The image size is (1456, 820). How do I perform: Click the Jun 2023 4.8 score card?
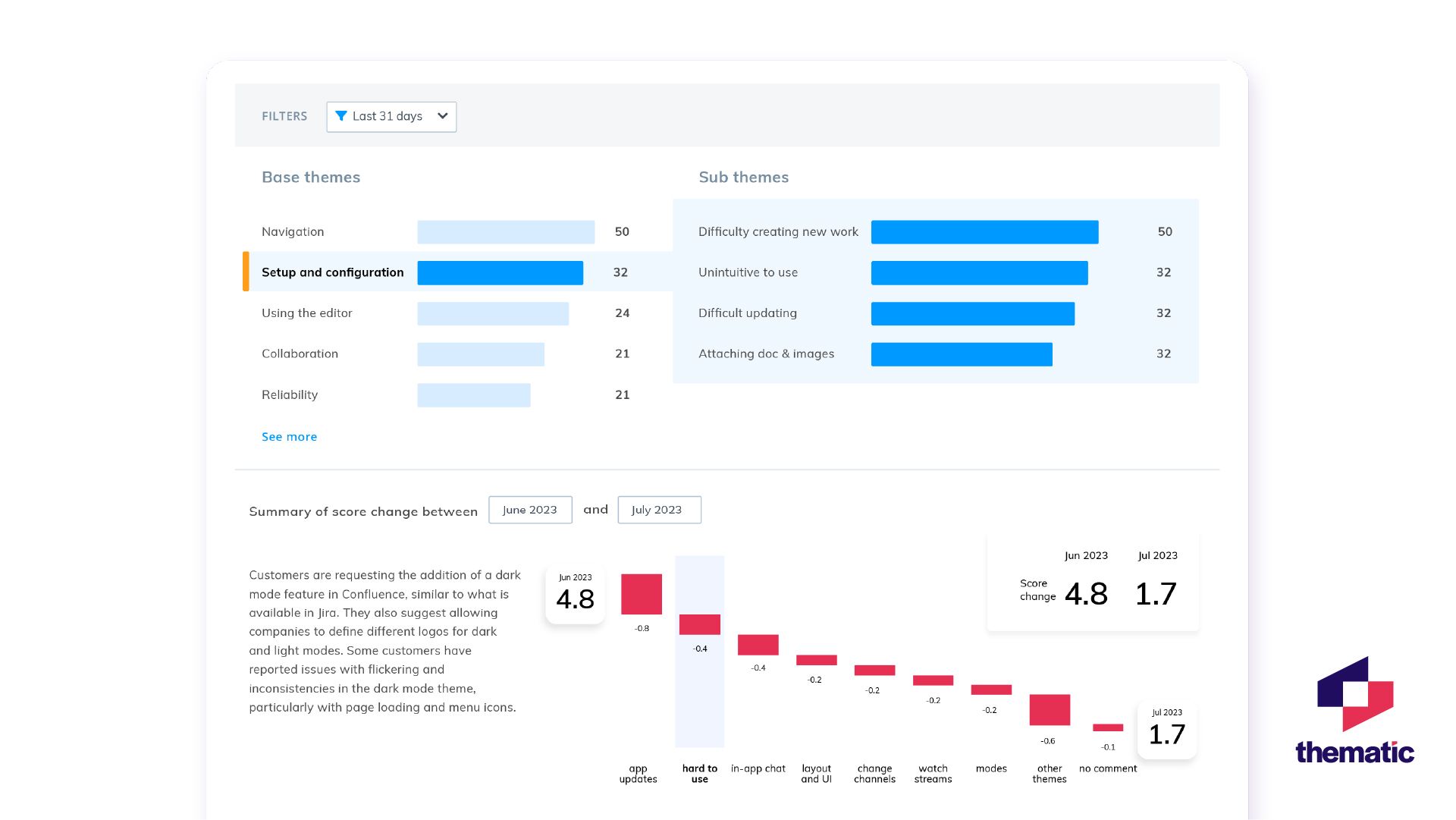[575, 594]
